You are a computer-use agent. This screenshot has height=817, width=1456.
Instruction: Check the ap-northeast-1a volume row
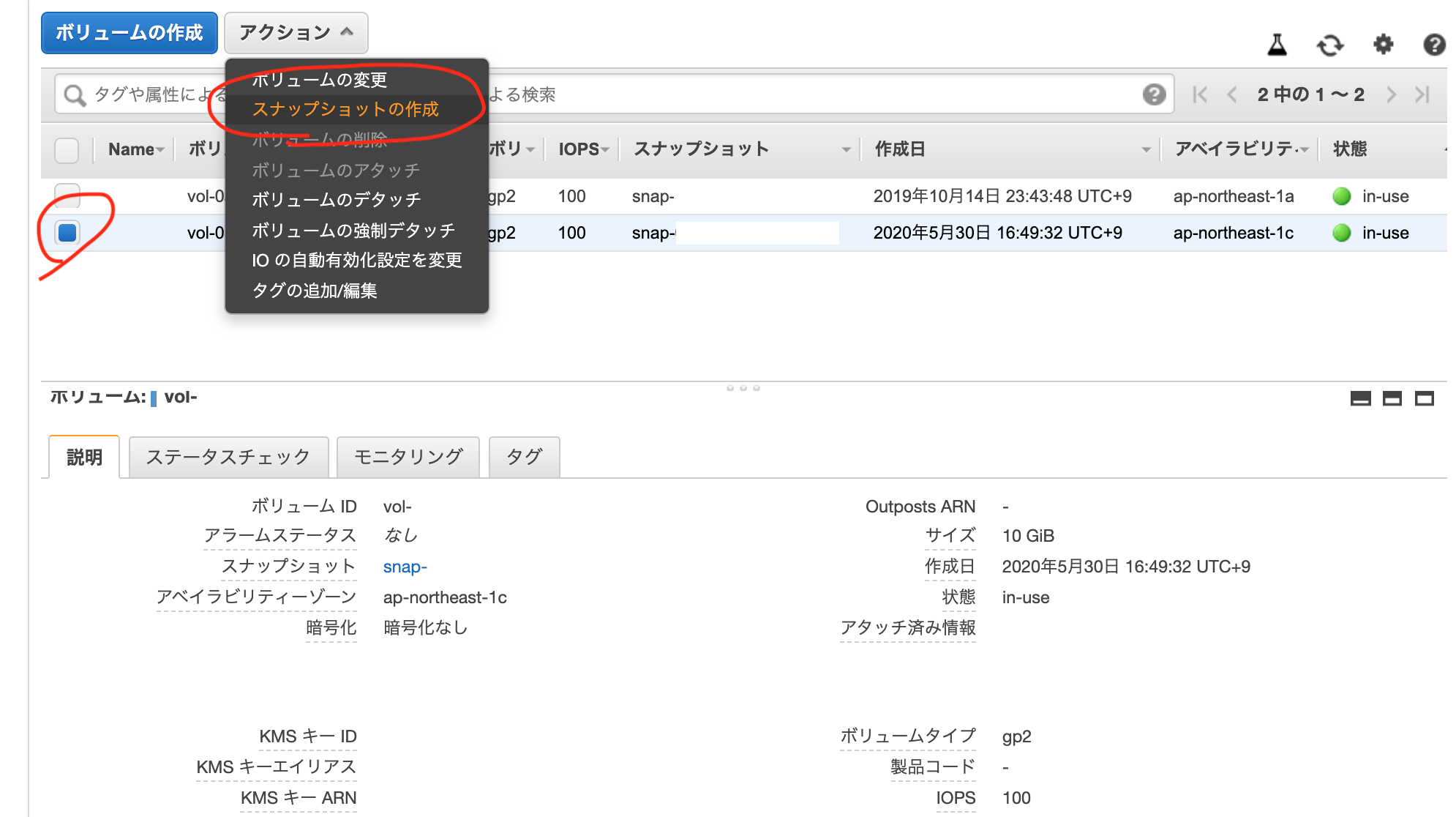tap(67, 196)
